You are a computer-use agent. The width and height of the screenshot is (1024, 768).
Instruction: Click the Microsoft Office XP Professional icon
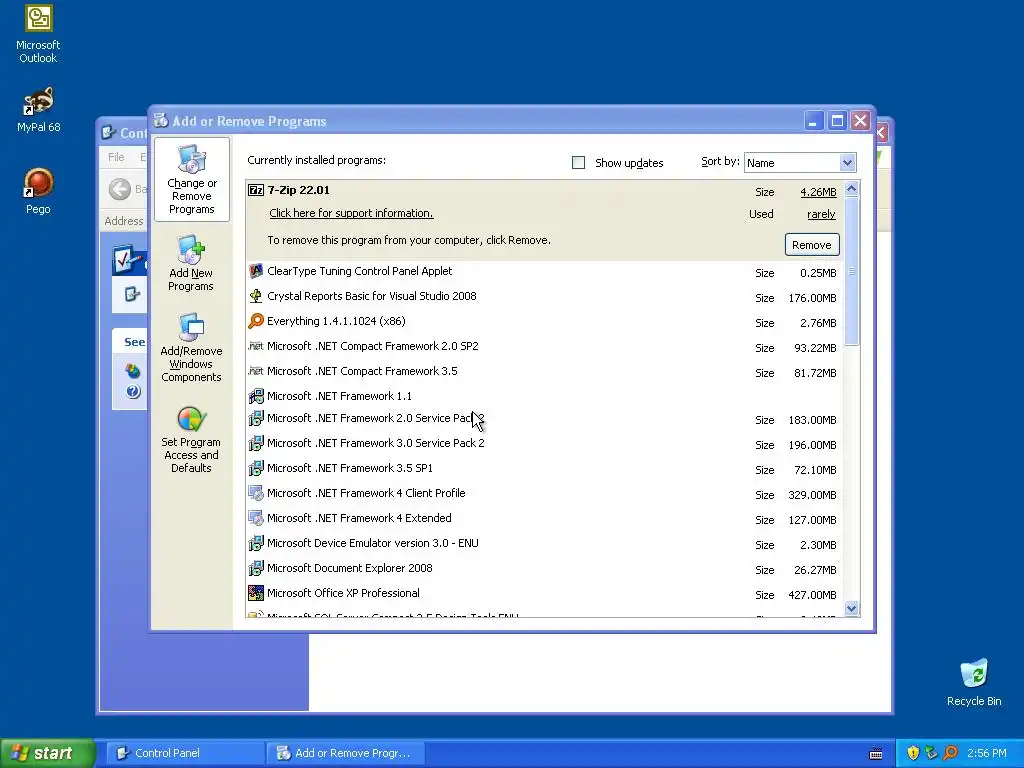(256, 593)
